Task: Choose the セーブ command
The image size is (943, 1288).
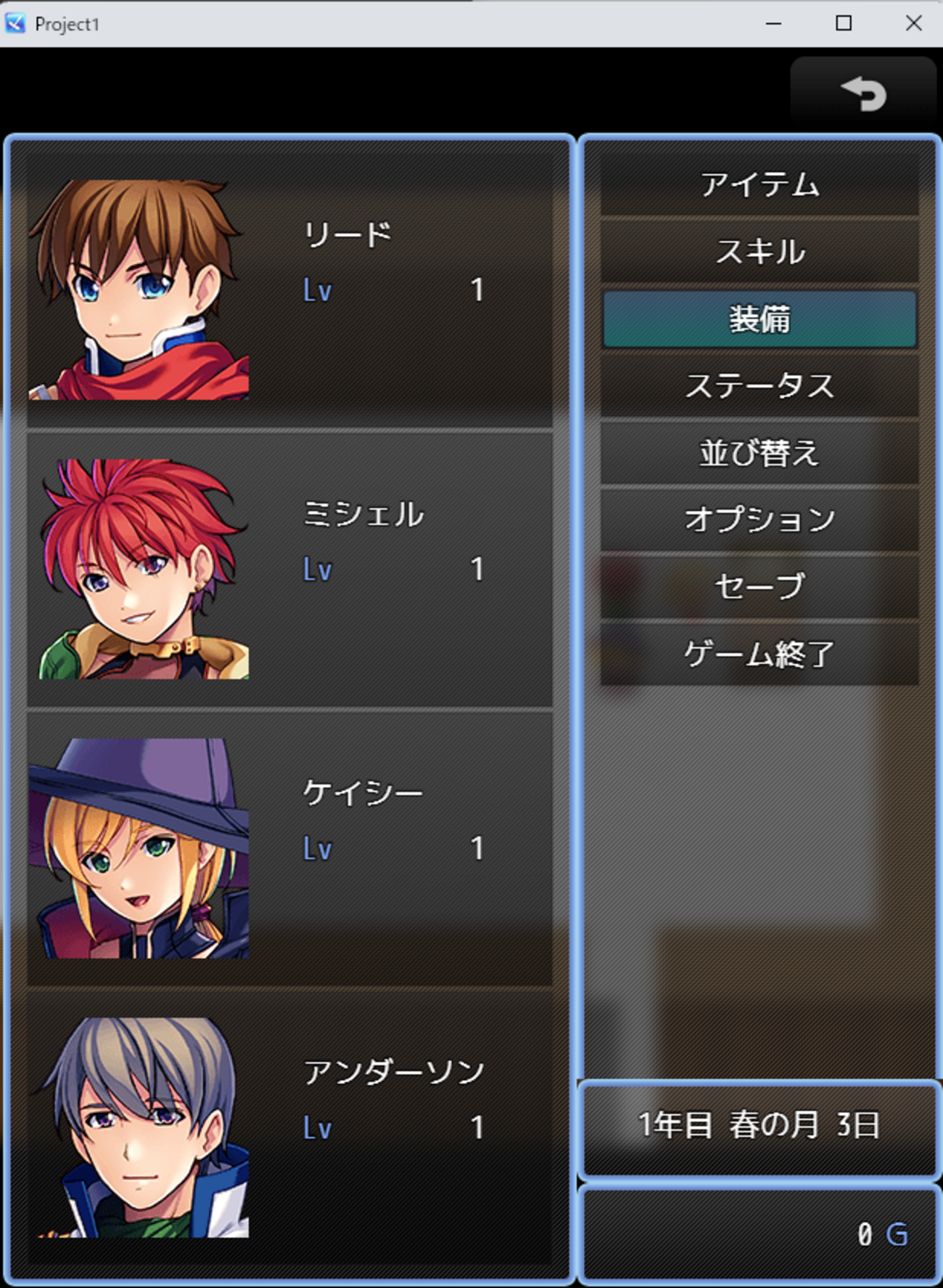Action: coord(759,587)
